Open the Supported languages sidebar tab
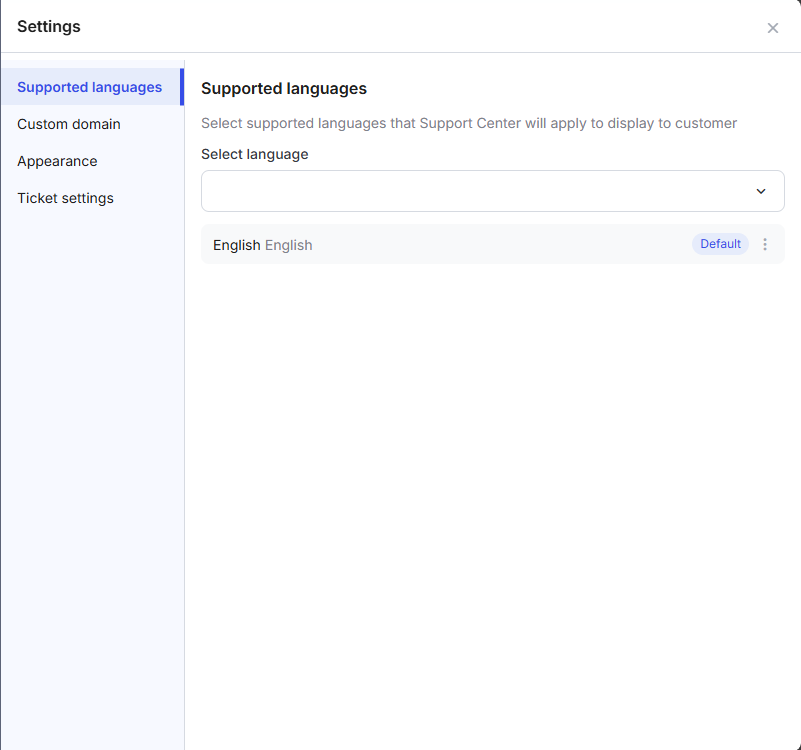 coord(89,87)
